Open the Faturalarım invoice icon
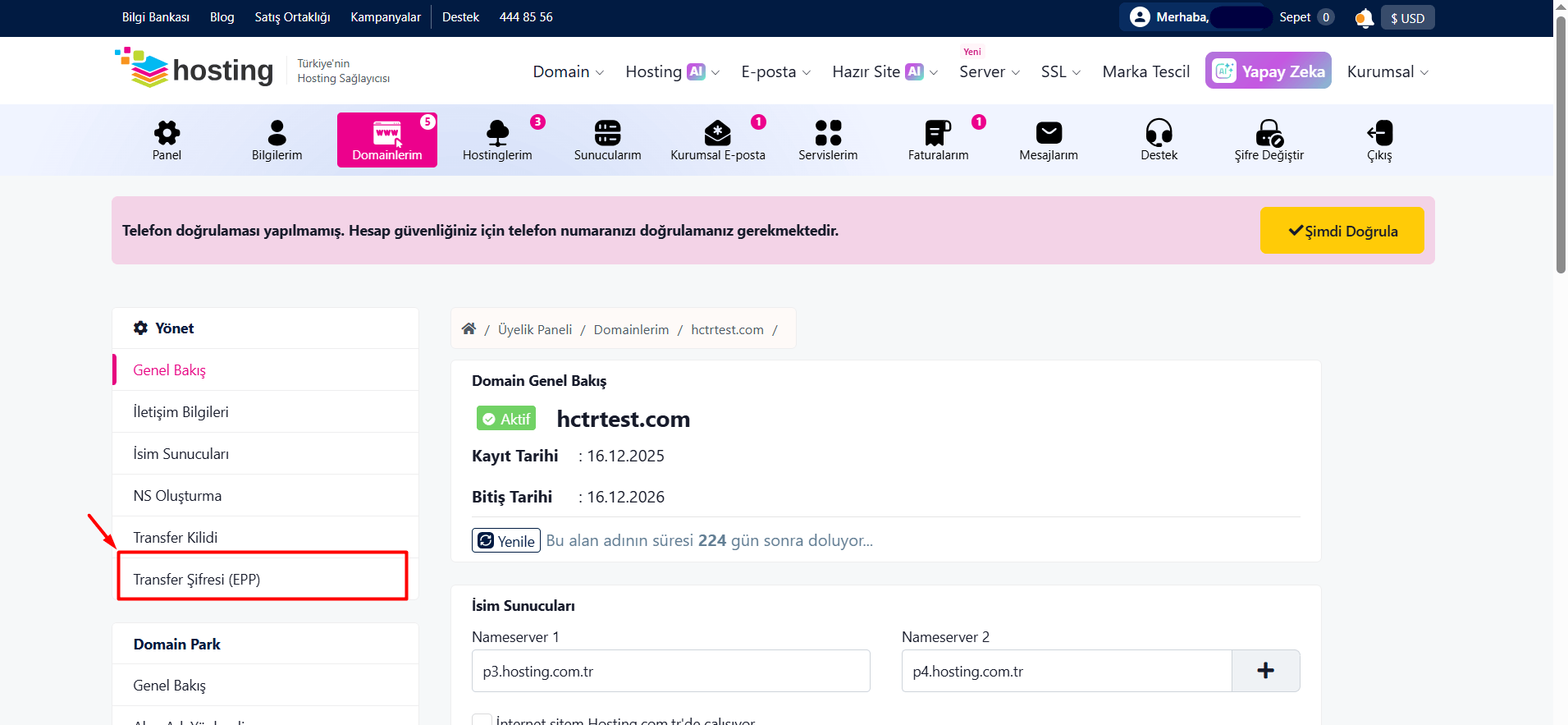This screenshot has height=725, width=1568. coord(938,132)
